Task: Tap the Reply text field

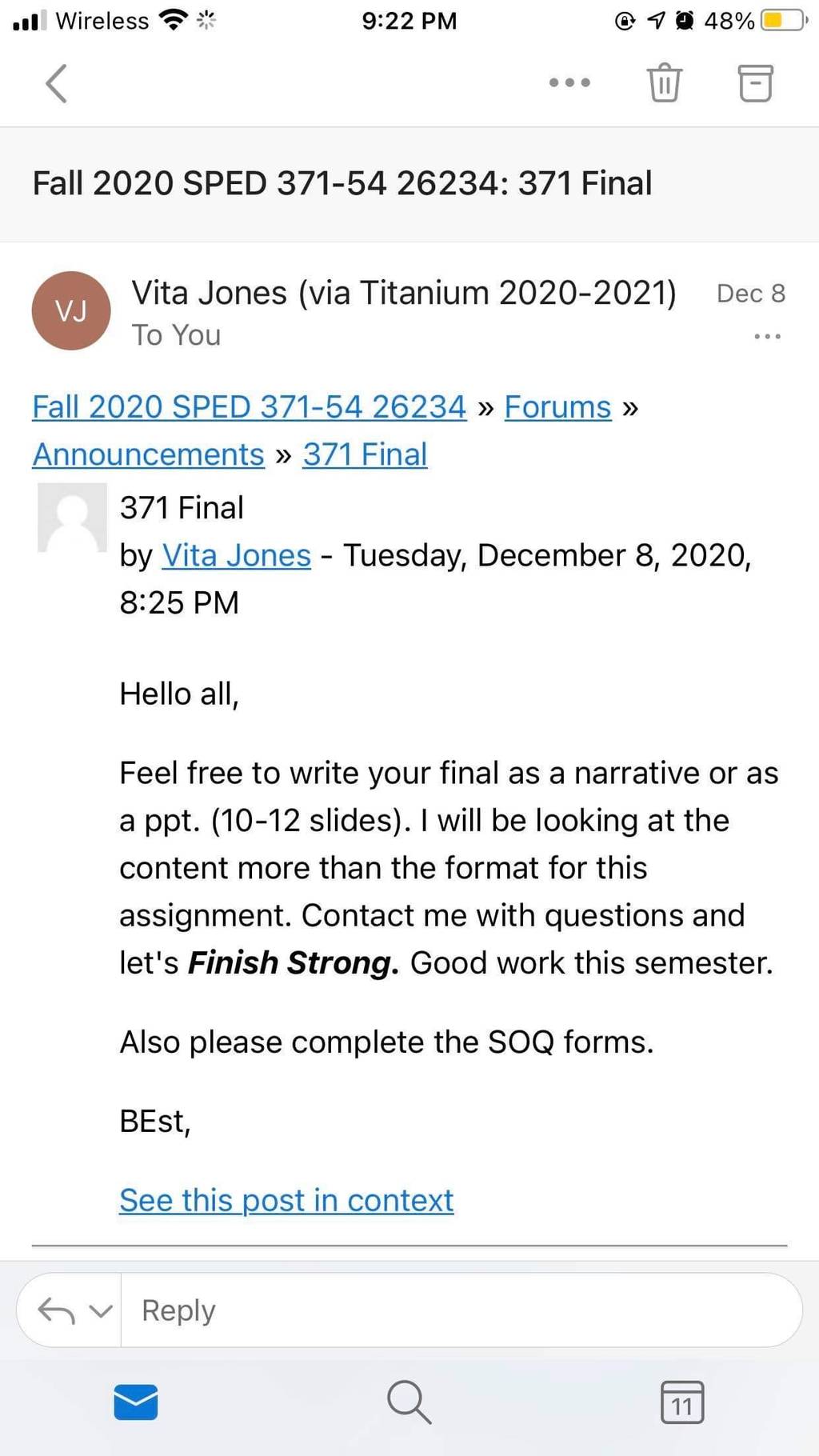Action: pos(461,1310)
